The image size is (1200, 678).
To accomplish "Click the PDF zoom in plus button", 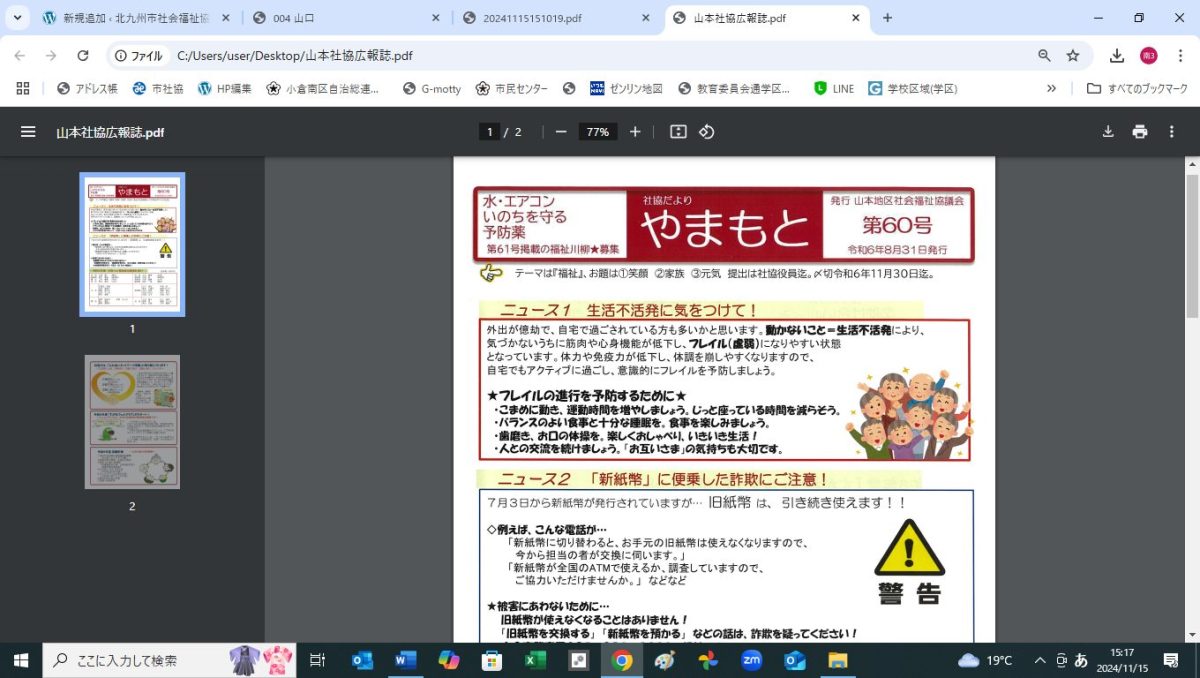I will pyautogui.click(x=635, y=132).
